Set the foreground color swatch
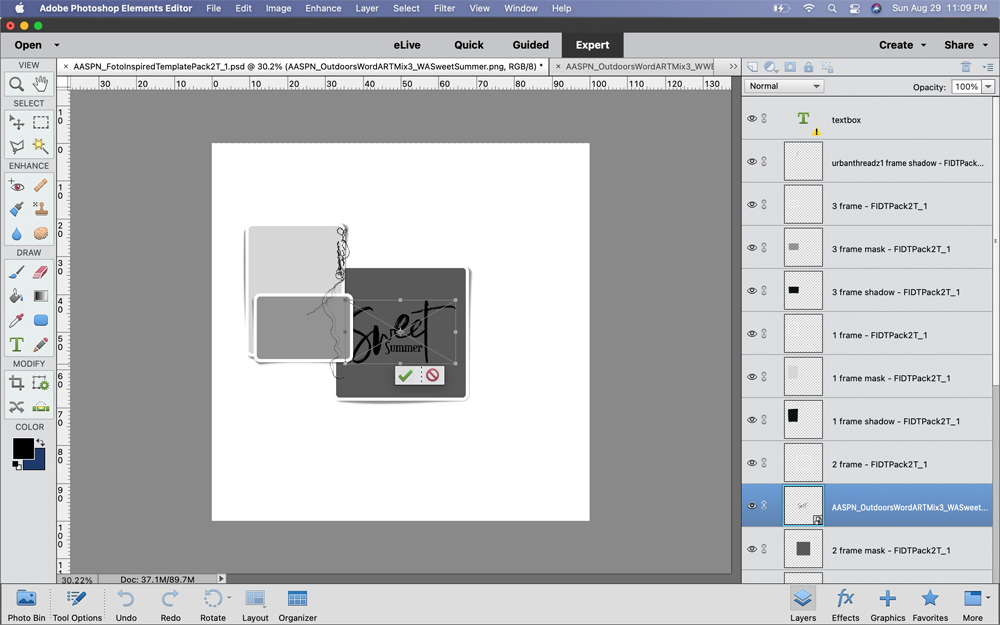1000x625 pixels. click(23, 448)
